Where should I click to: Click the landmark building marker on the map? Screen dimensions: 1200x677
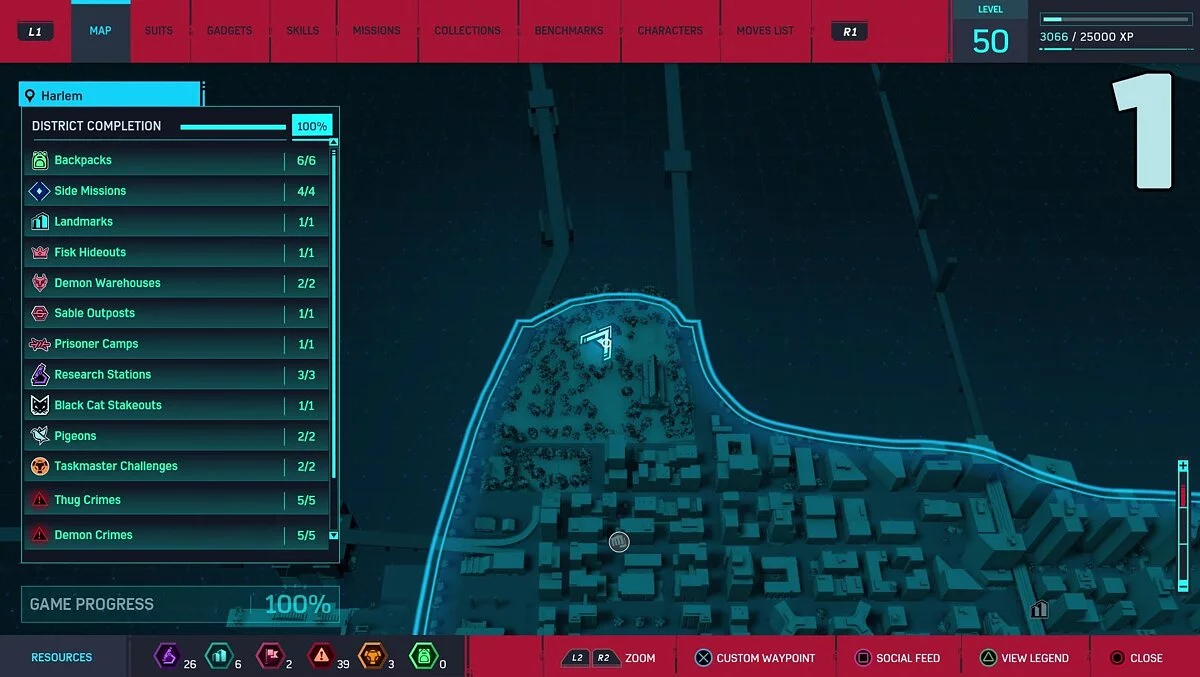click(1040, 608)
